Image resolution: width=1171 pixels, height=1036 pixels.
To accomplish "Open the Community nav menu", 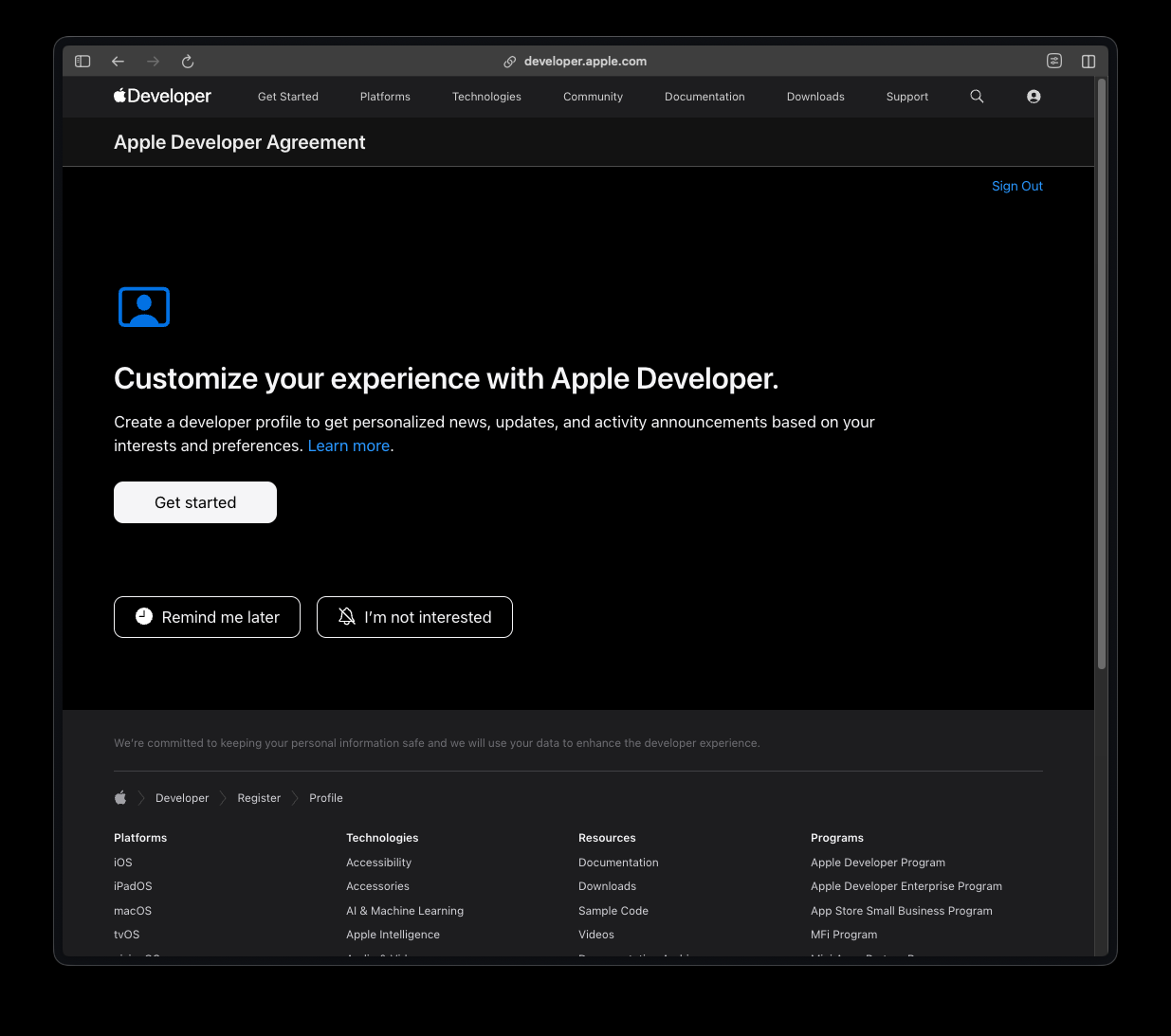I will 593,97.
